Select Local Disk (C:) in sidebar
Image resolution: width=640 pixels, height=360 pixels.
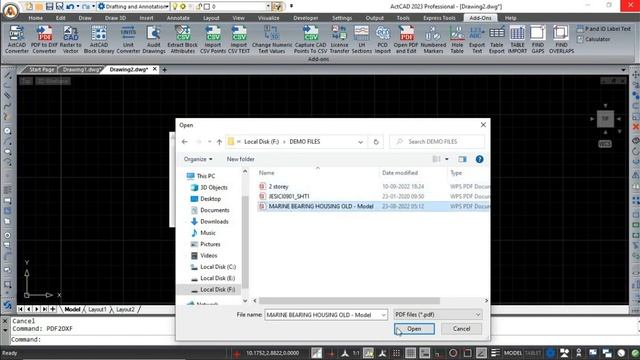(x=218, y=267)
